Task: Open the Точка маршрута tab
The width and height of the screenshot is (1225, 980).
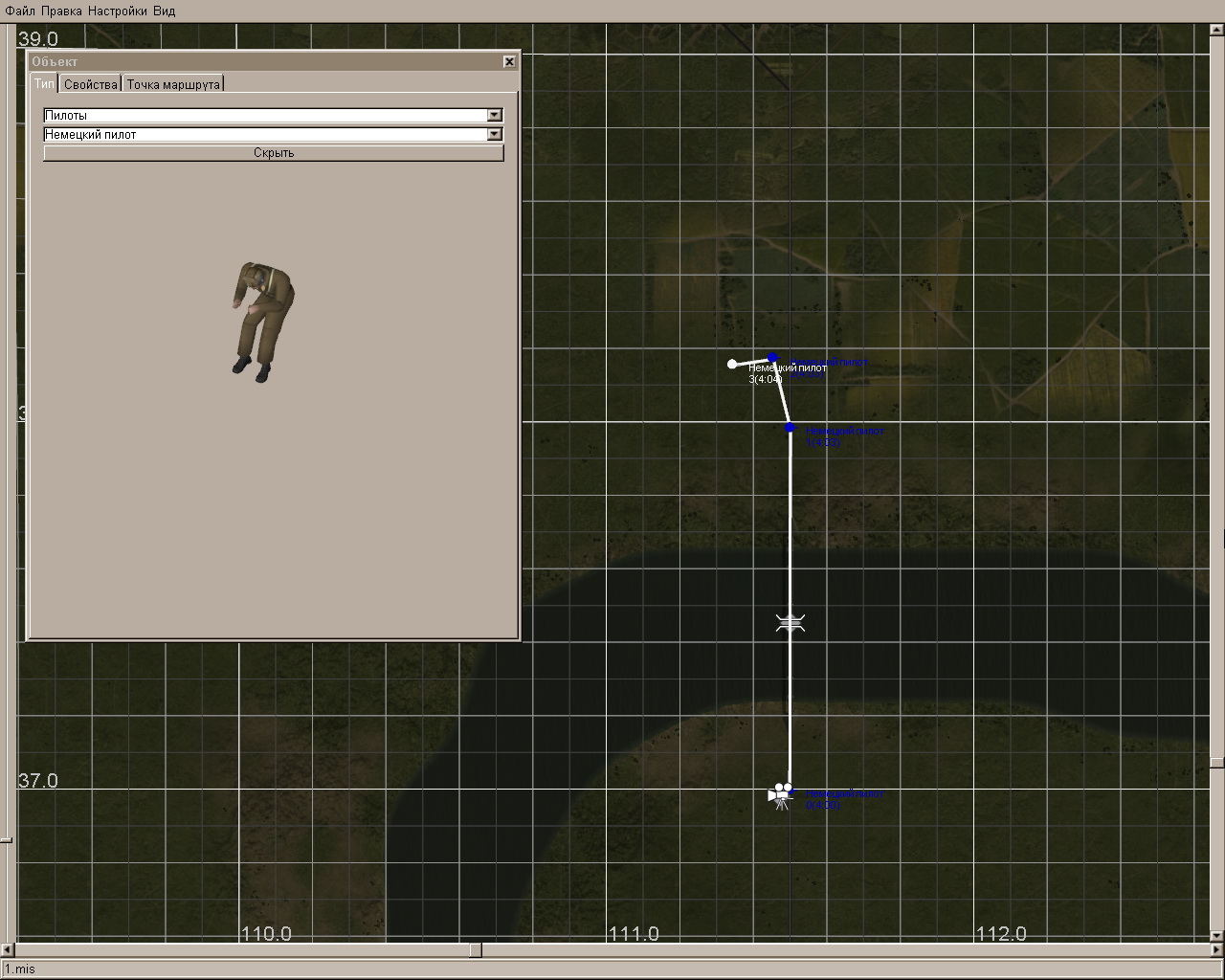Action: pyautogui.click(x=173, y=84)
